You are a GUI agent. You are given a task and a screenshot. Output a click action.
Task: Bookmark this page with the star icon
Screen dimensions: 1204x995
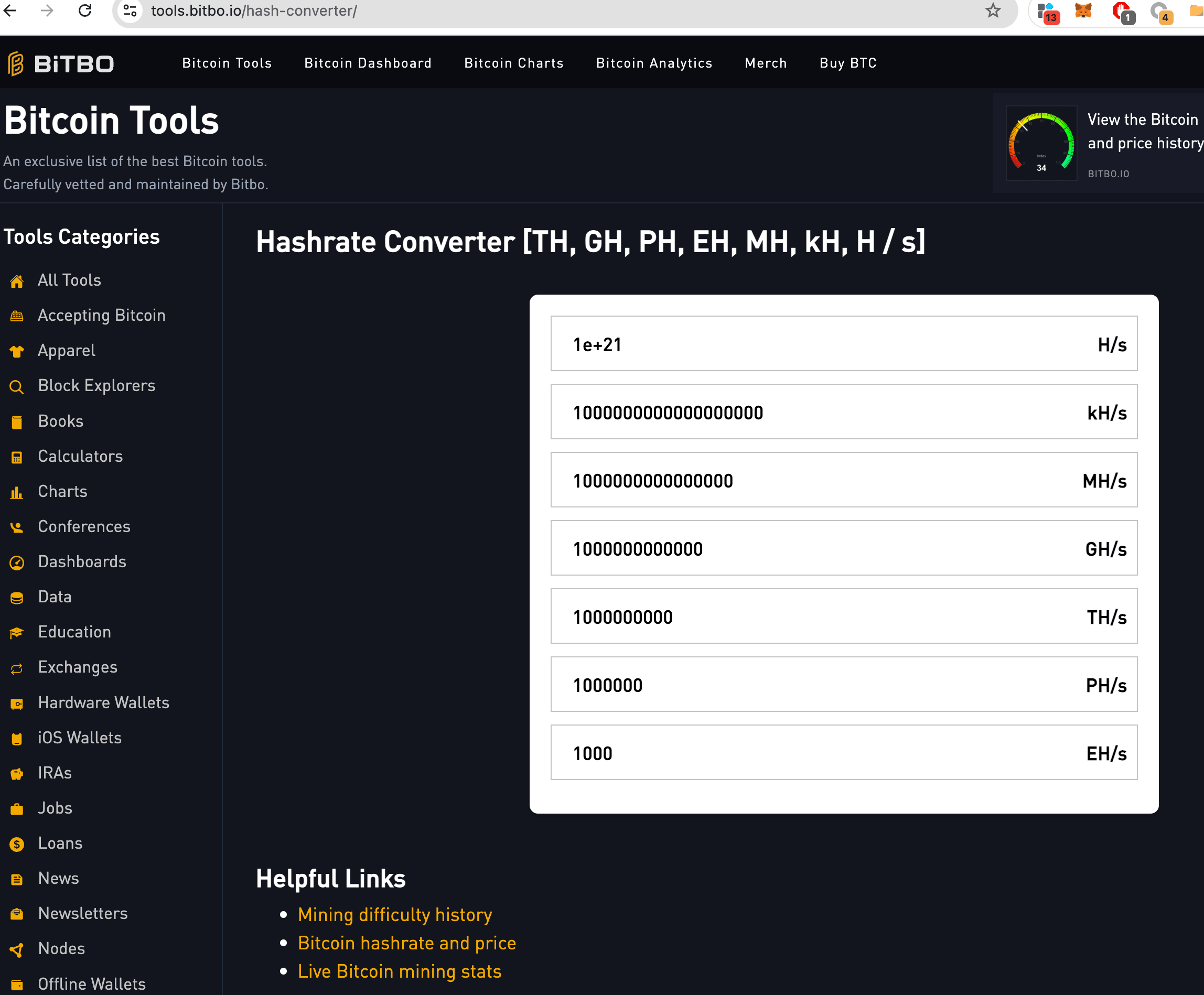click(993, 10)
